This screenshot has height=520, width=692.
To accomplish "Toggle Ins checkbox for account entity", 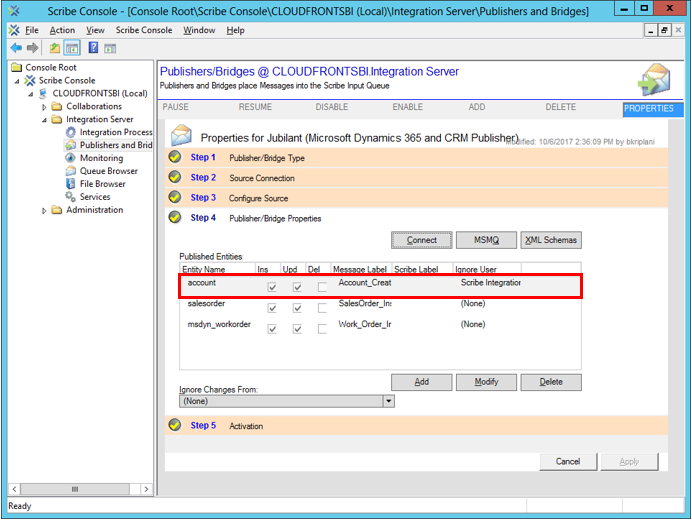I will (x=272, y=288).
